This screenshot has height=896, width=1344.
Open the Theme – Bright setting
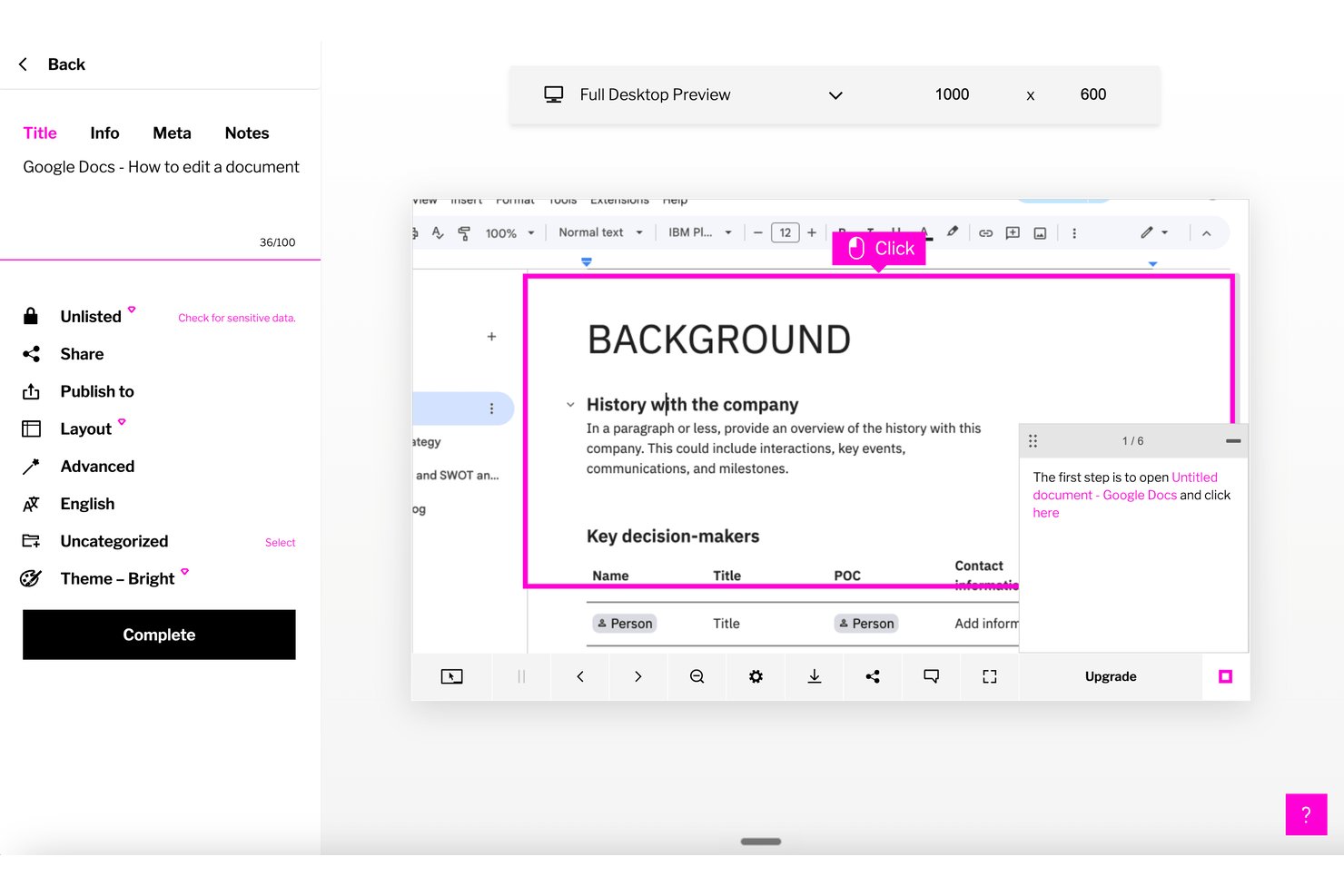(x=117, y=578)
